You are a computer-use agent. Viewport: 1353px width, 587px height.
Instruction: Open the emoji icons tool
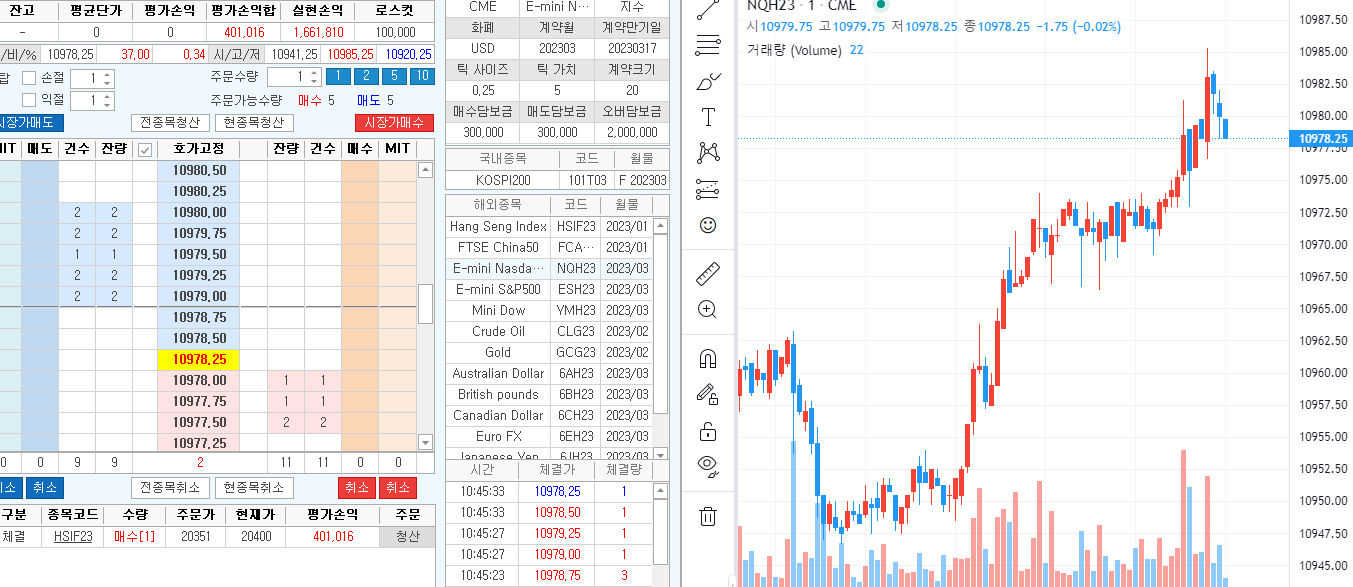click(708, 225)
